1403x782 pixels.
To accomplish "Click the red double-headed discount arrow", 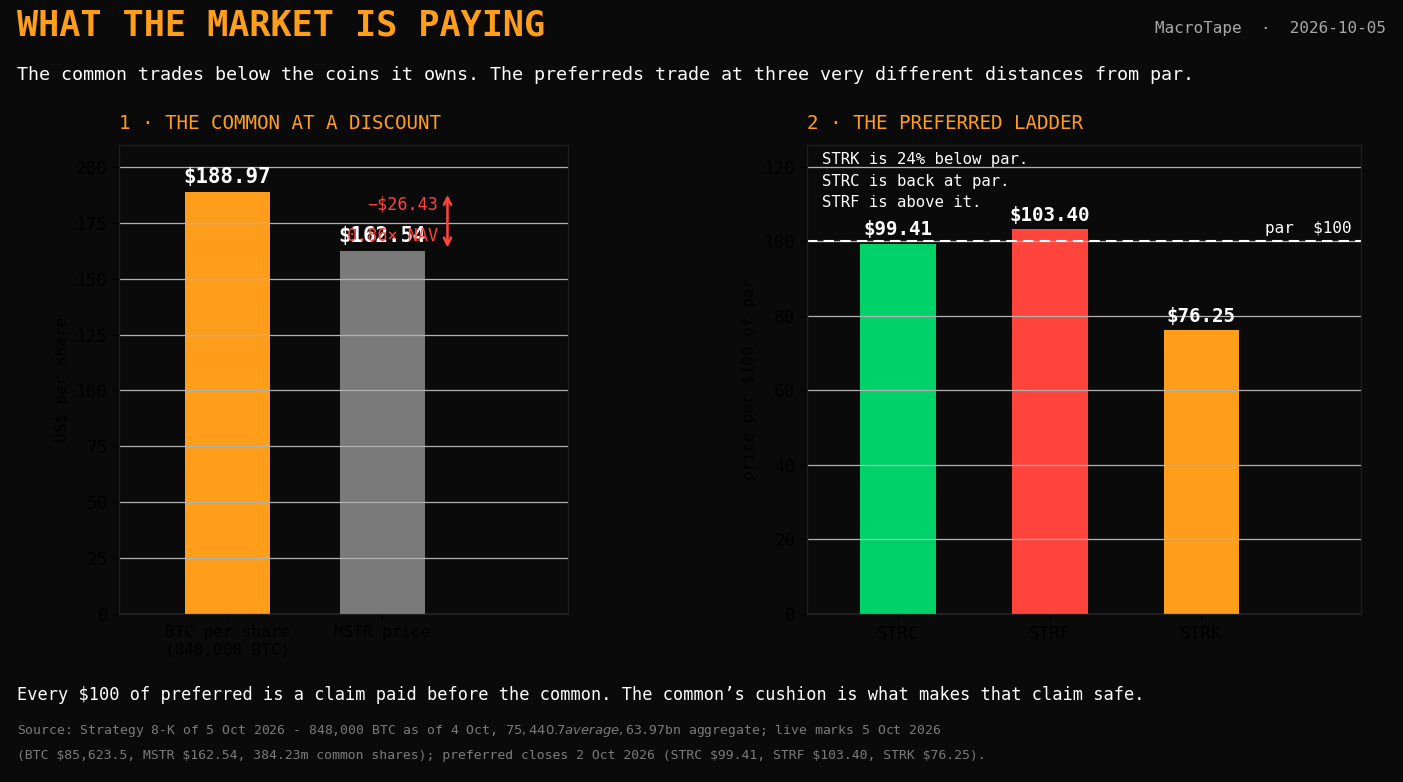I will coord(447,221).
